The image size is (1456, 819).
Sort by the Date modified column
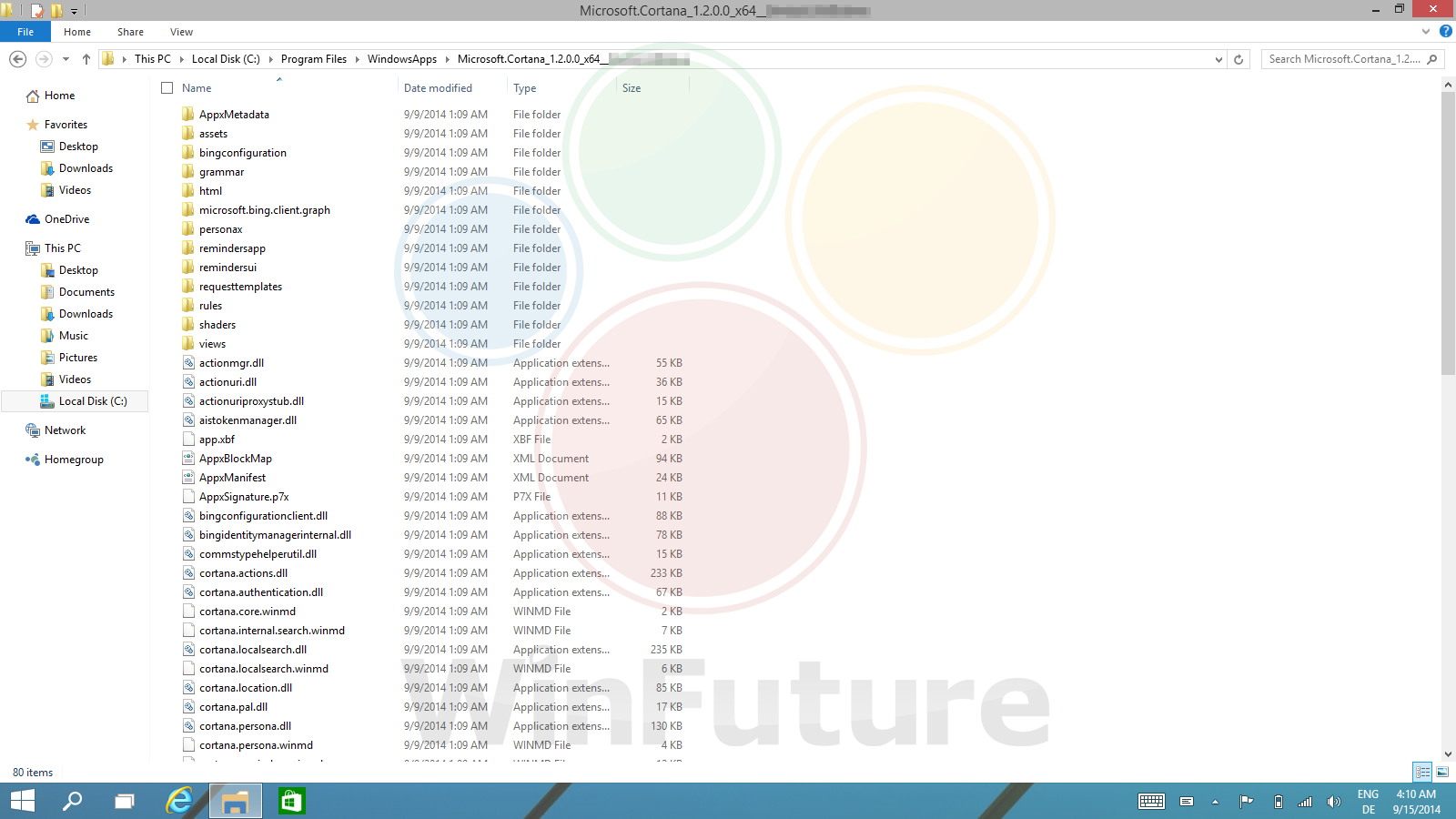[x=438, y=88]
